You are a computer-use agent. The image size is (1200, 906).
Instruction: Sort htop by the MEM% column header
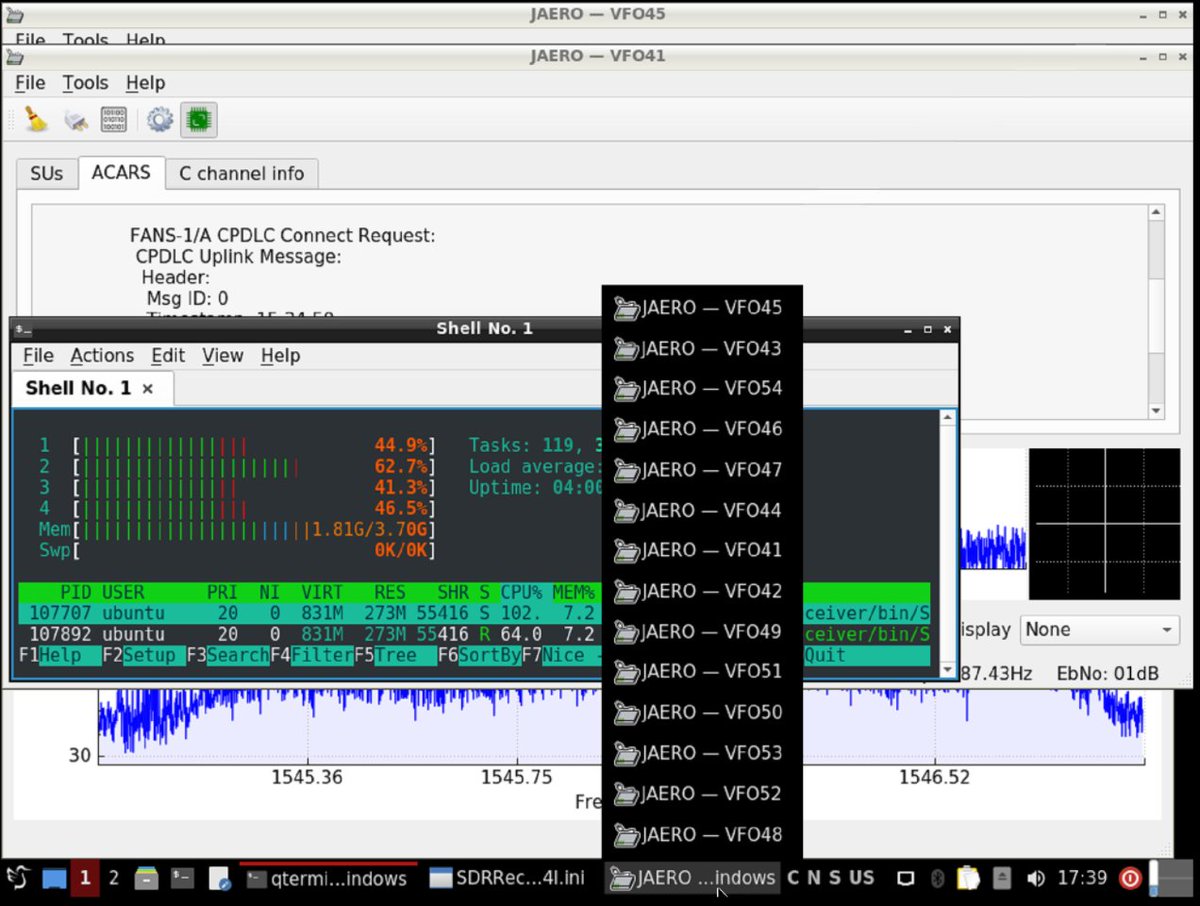[x=574, y=593]
